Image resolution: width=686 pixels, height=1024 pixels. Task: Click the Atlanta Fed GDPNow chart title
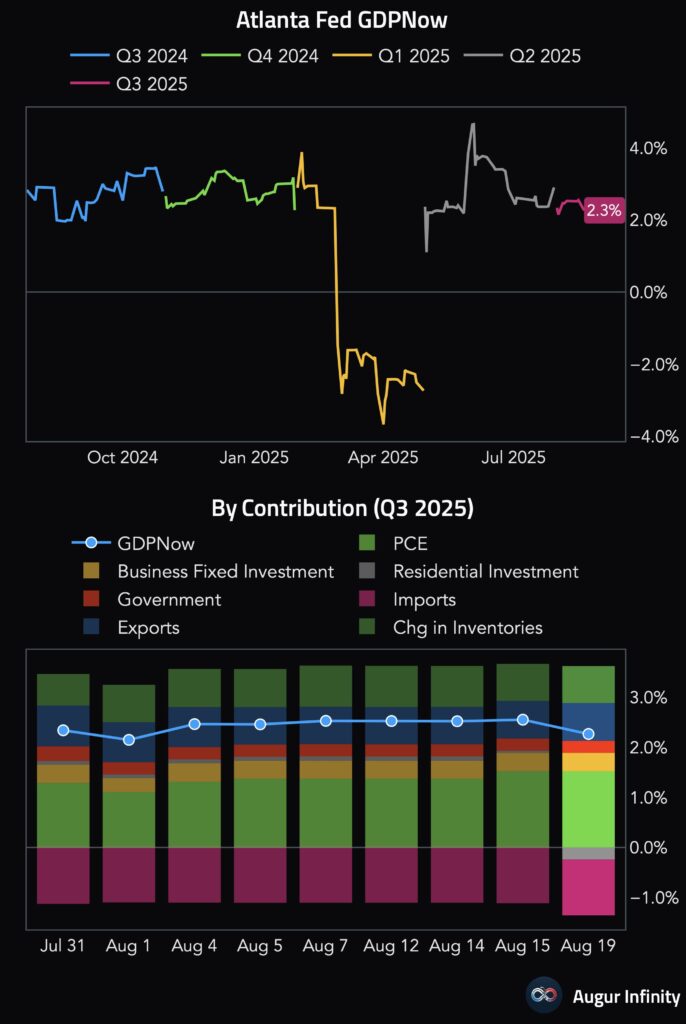[x=342, y=20]
